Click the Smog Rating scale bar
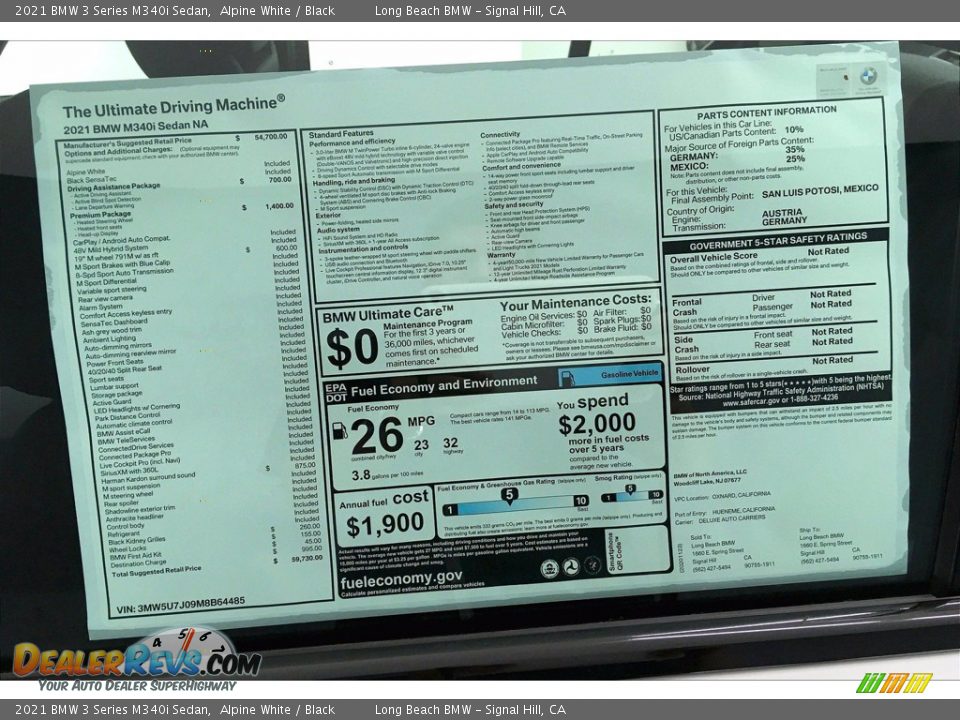 pos(631,496)
